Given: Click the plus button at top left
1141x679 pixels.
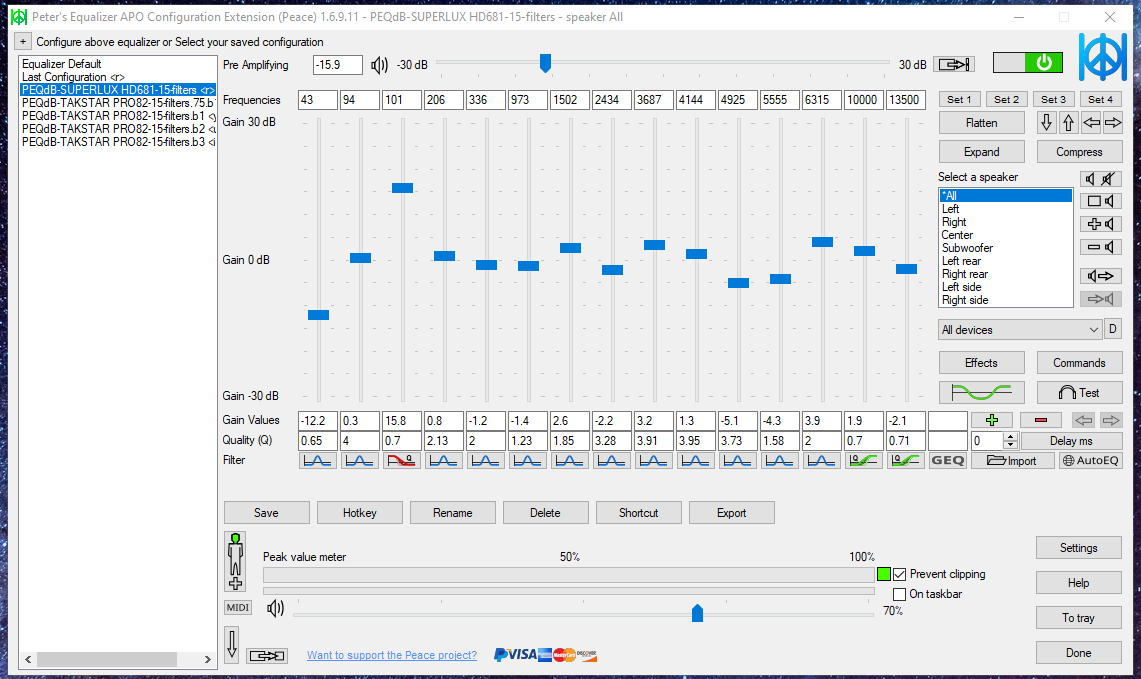Looking at the screenshot, I should tap(23, 41).
